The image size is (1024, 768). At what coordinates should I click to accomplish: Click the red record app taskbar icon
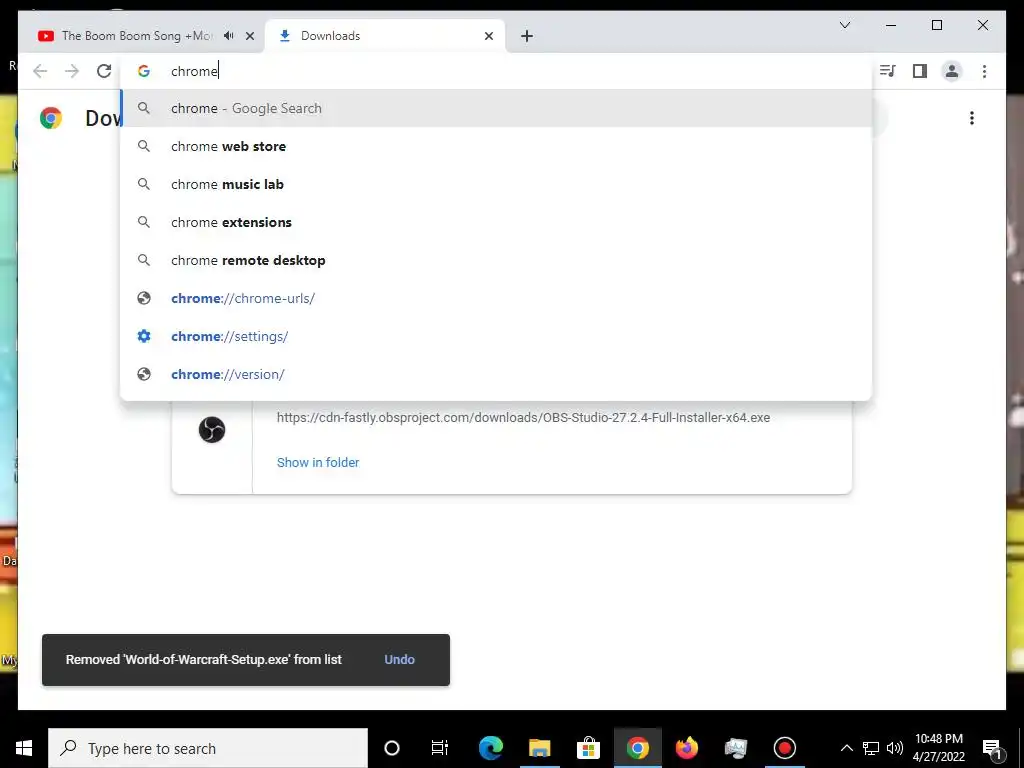click(784, 748)
